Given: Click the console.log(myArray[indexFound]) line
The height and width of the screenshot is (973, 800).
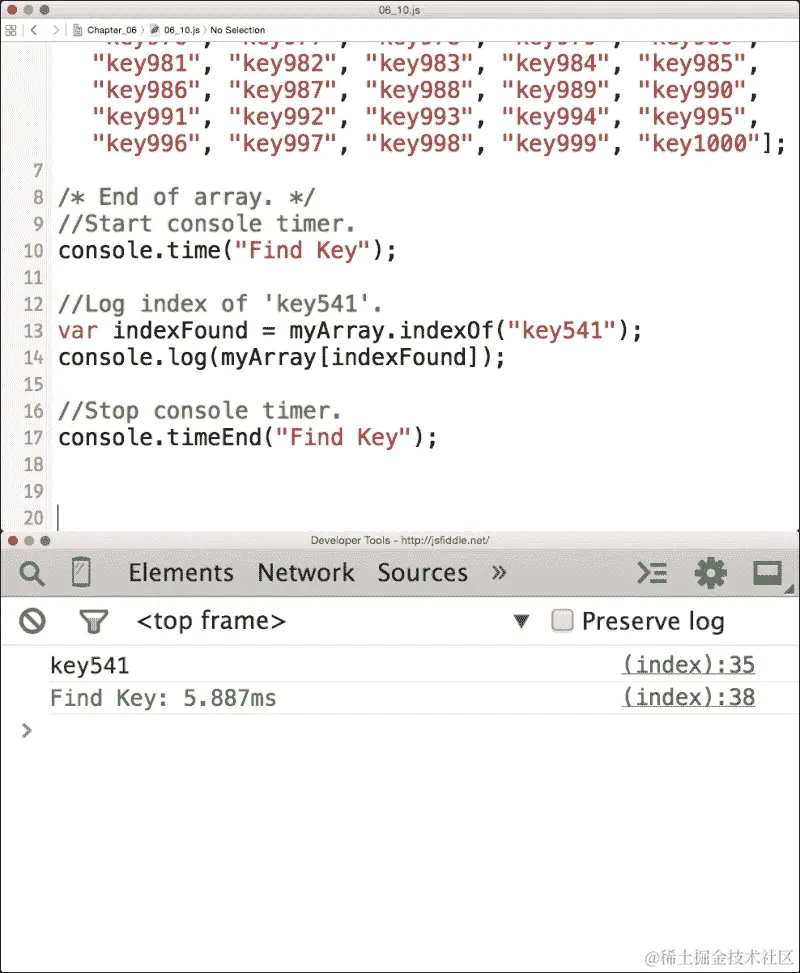Looking at the screenshot, I should click(282, 357).
